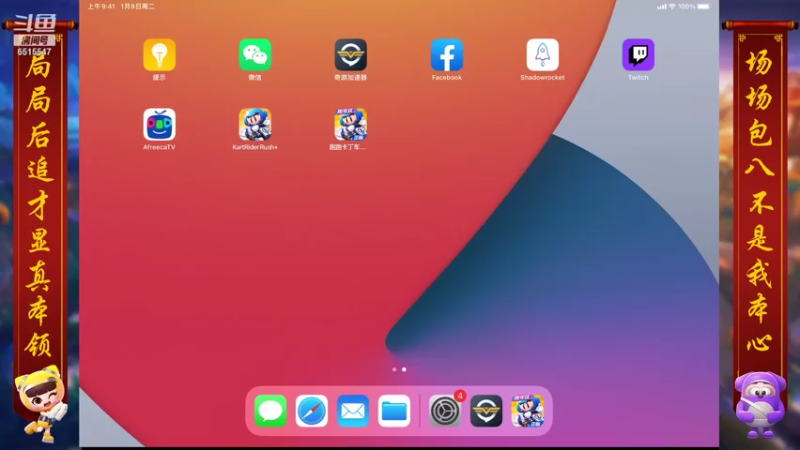Open the Chinese kart racing game on home screen

pyautogui.click(x=351, y=124)
